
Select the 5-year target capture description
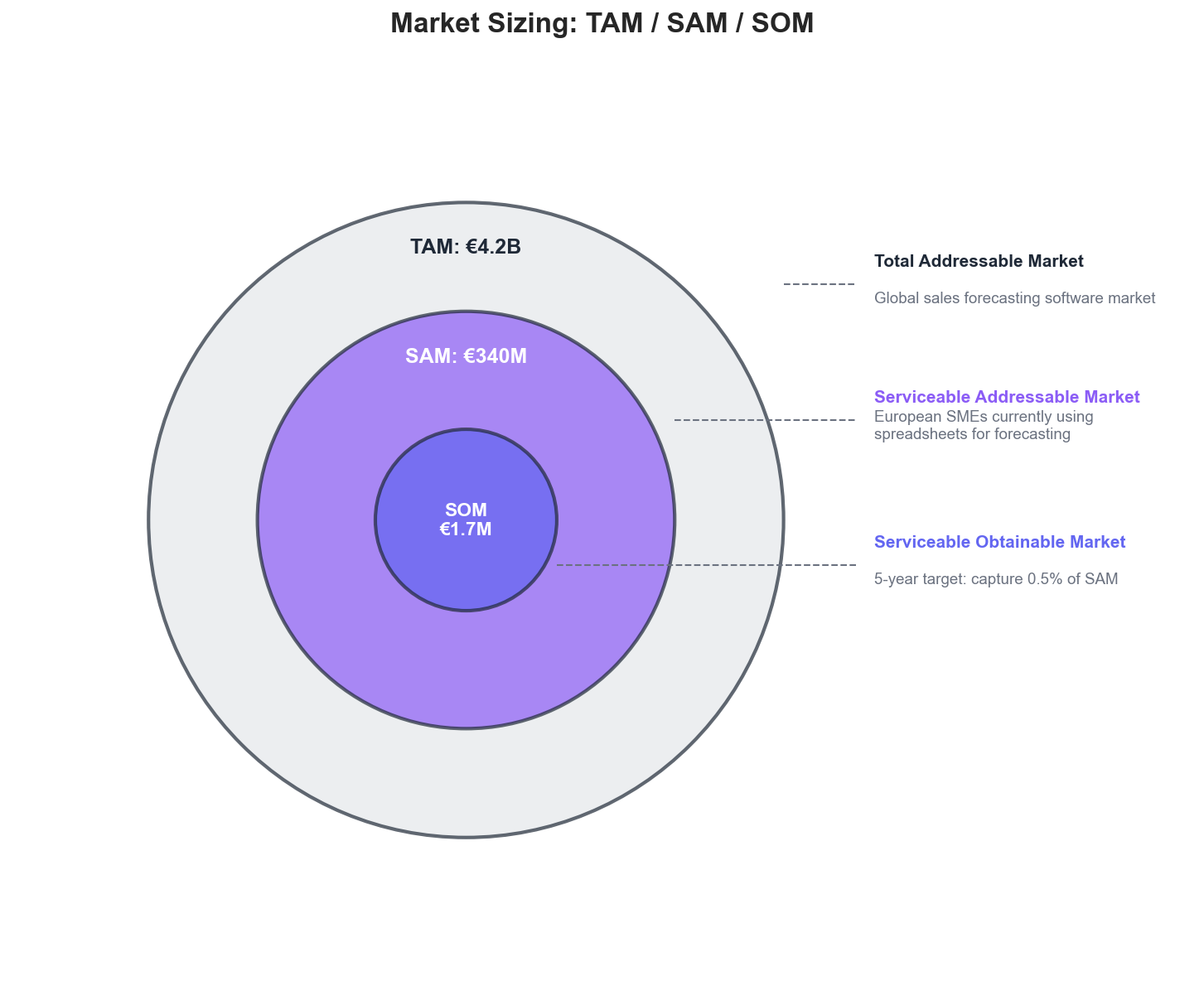coord(995,579)
